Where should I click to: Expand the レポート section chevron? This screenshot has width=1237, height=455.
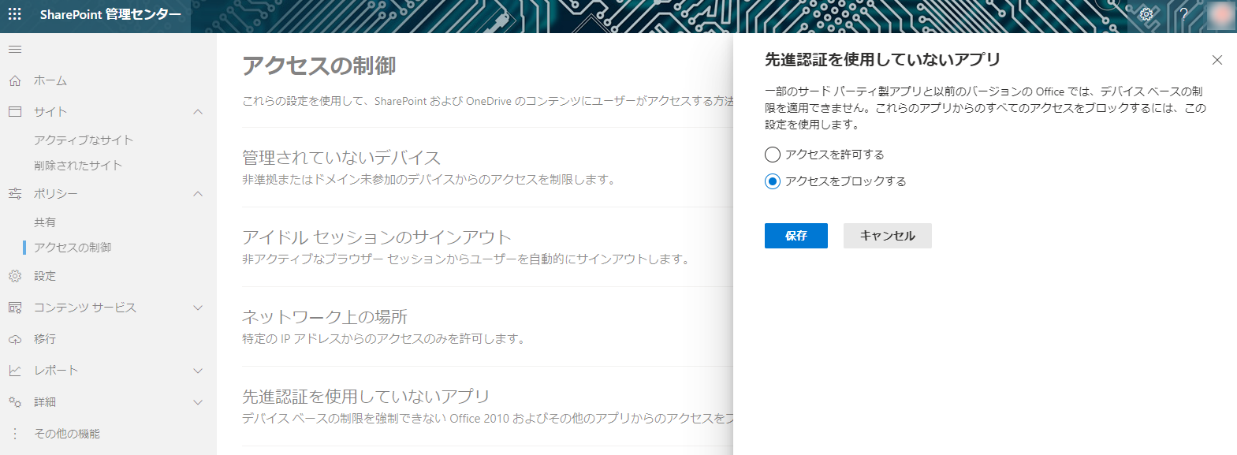click(x=198, y=370)
